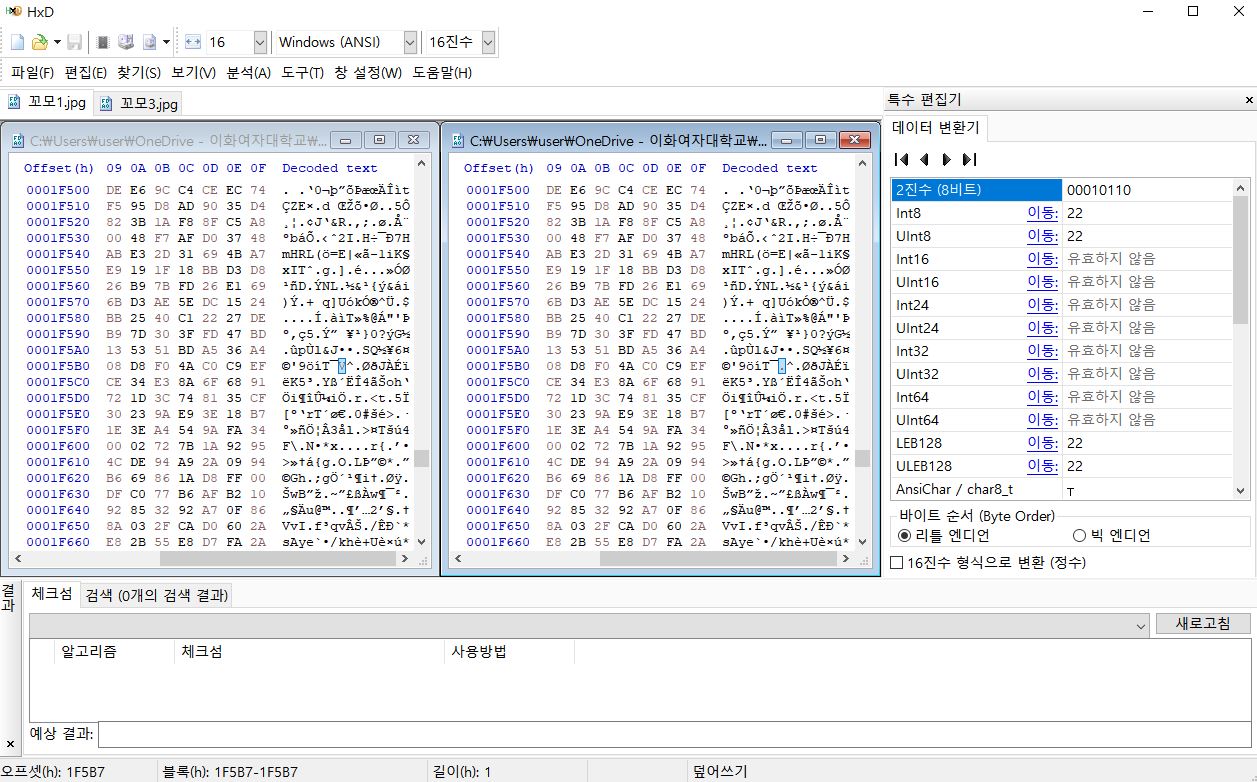Expand the arrow beside the disk image icon
This screenshot has width=1257, height=782.
pyautogui.click(x=166, y=42)
